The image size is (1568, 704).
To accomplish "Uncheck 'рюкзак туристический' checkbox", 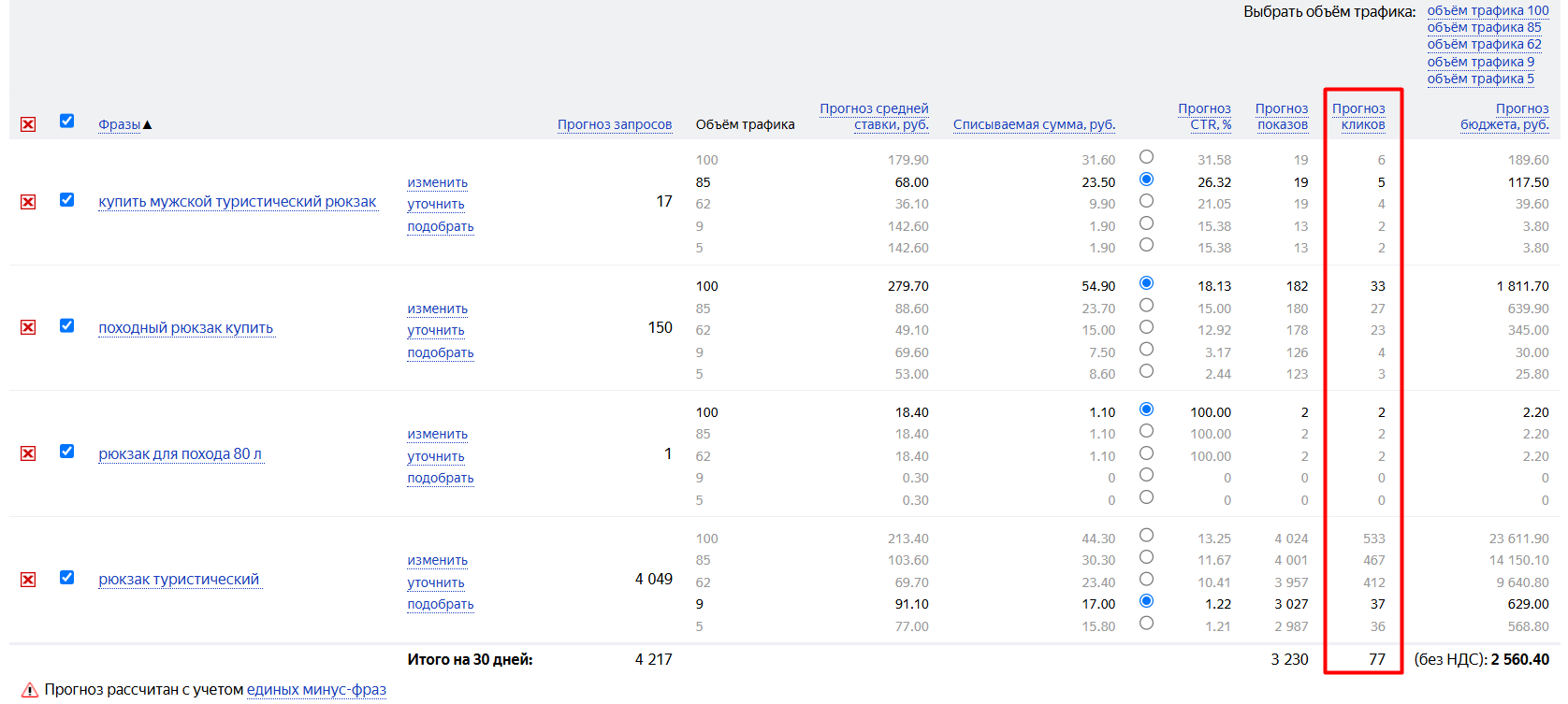I will [x=66, y=577].
